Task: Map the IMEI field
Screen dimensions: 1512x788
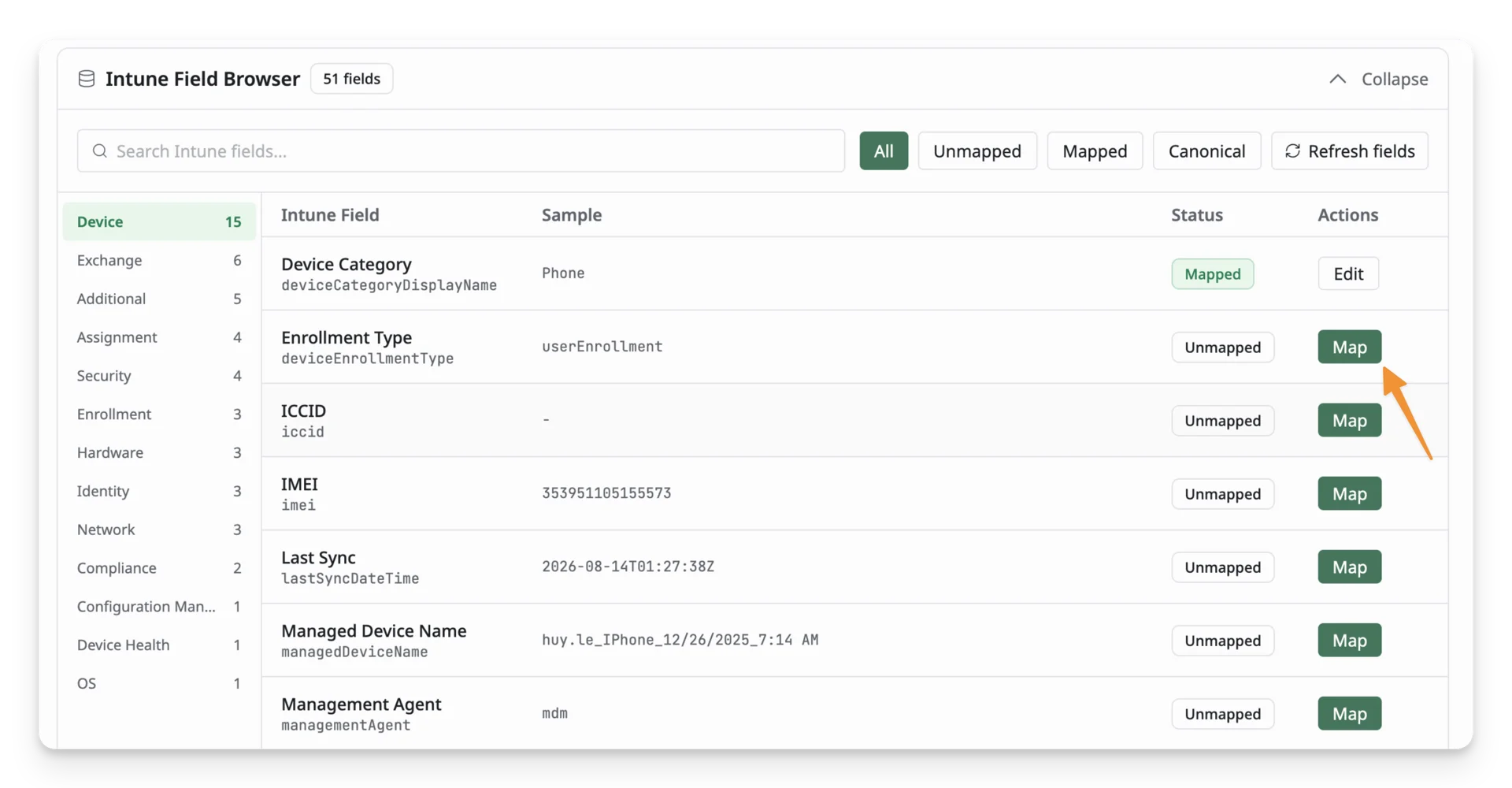Action: [1349, 493]
